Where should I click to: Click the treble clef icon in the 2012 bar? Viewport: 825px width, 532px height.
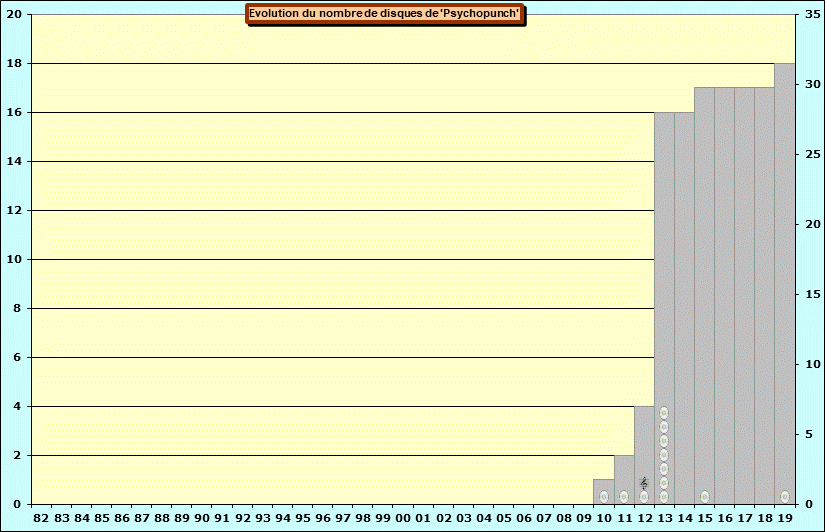point(644,483)
